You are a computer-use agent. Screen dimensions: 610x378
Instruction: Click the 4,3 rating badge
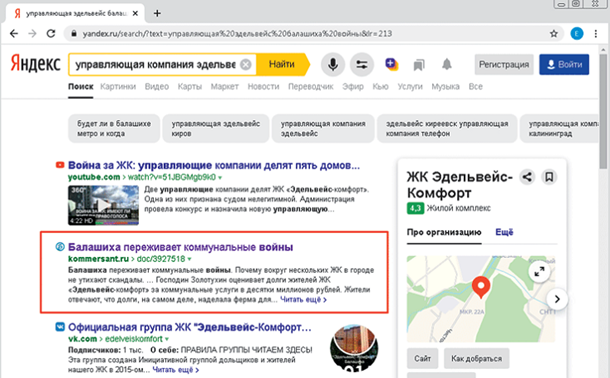tap(415, 208)
